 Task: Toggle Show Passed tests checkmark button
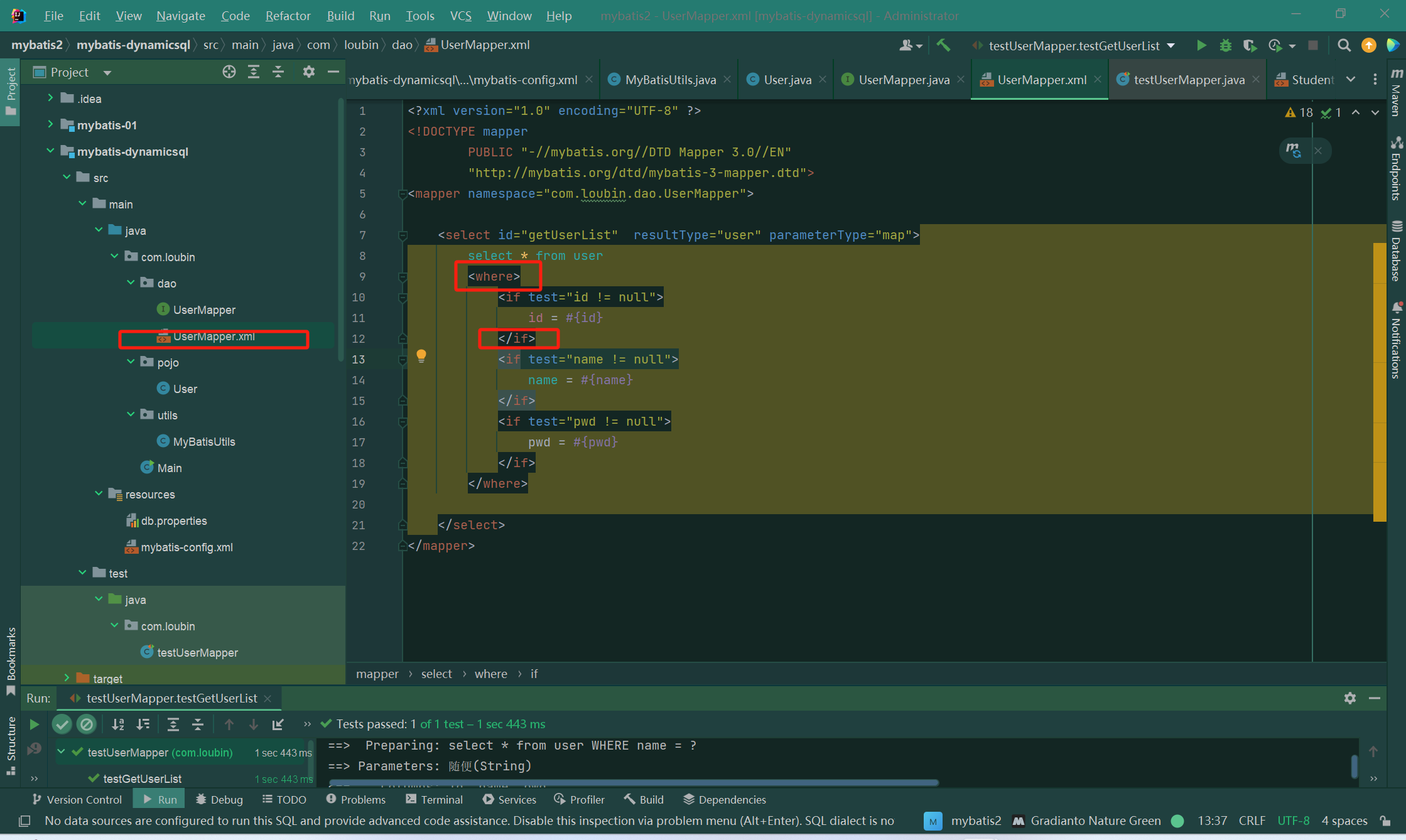62,724
